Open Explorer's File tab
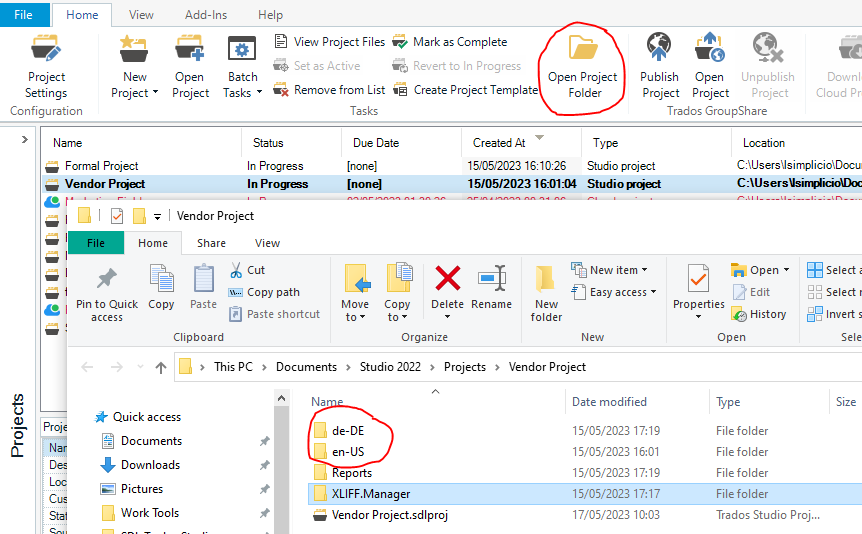 click(96, 243)
